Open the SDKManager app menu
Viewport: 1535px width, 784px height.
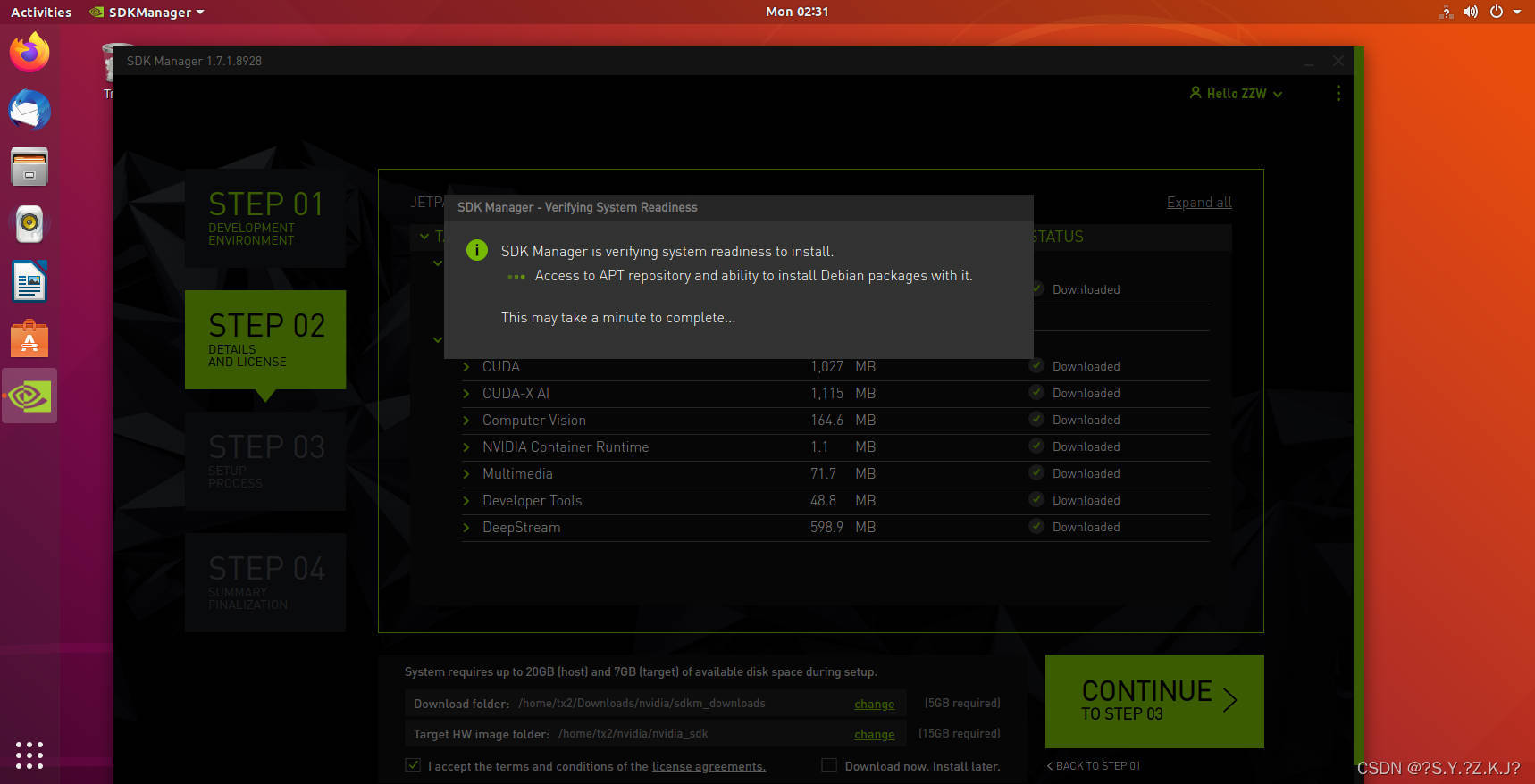147,12
